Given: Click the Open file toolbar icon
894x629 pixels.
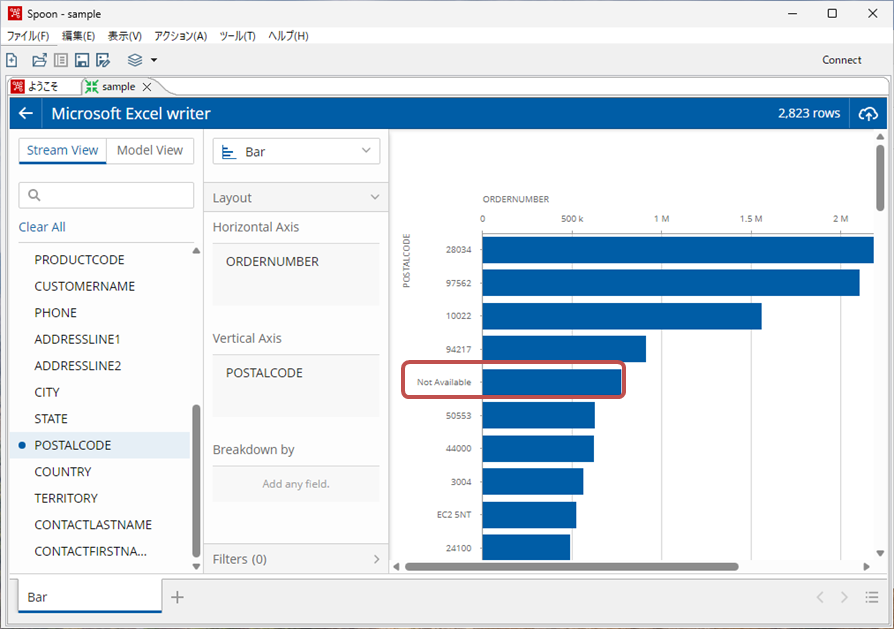Looking at the screenshot, I should click(x=39, y=60).
